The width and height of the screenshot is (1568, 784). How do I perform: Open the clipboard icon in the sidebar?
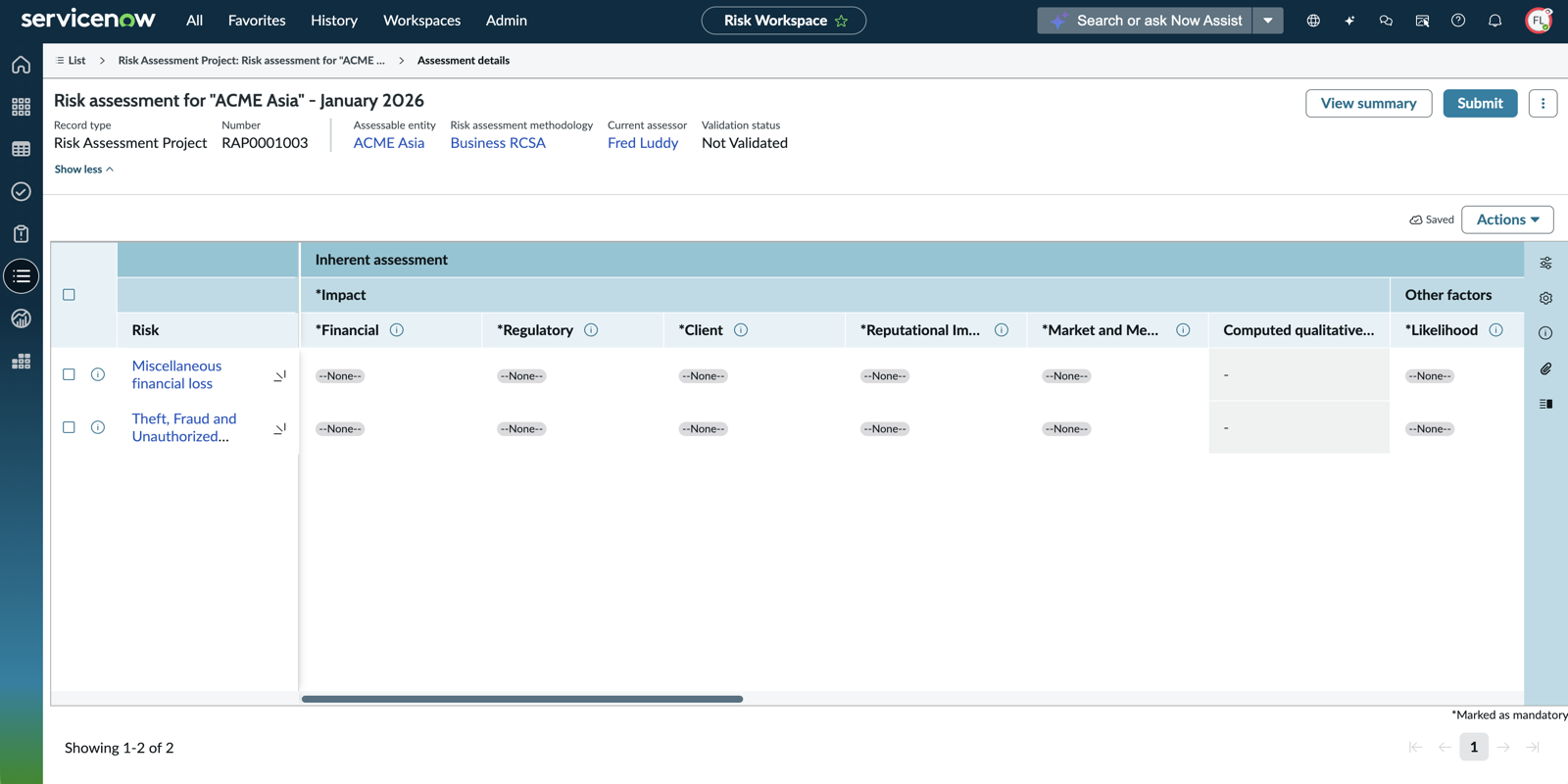click(x=21, y=234)
